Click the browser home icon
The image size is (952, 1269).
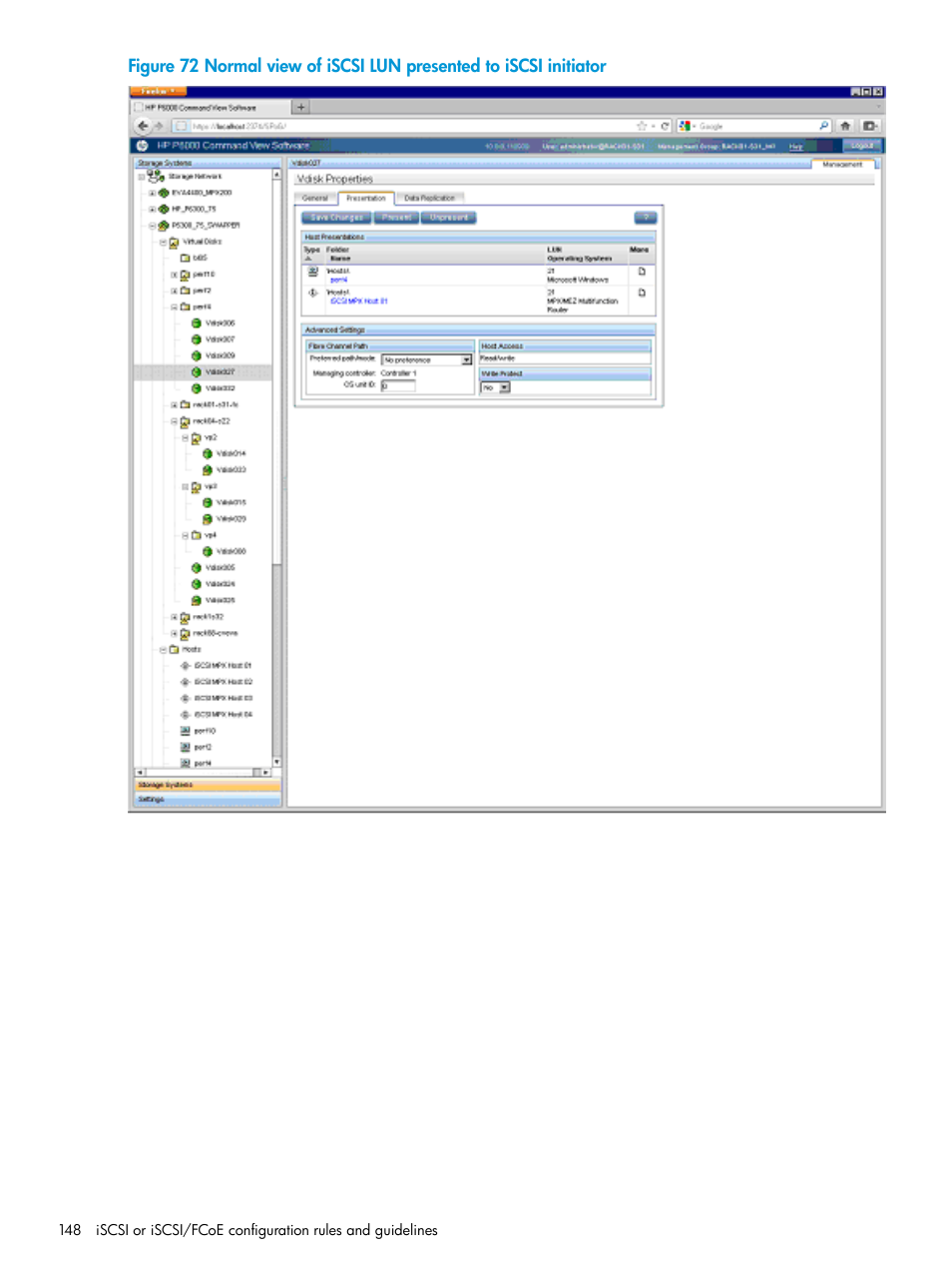[x=845, y=126]
